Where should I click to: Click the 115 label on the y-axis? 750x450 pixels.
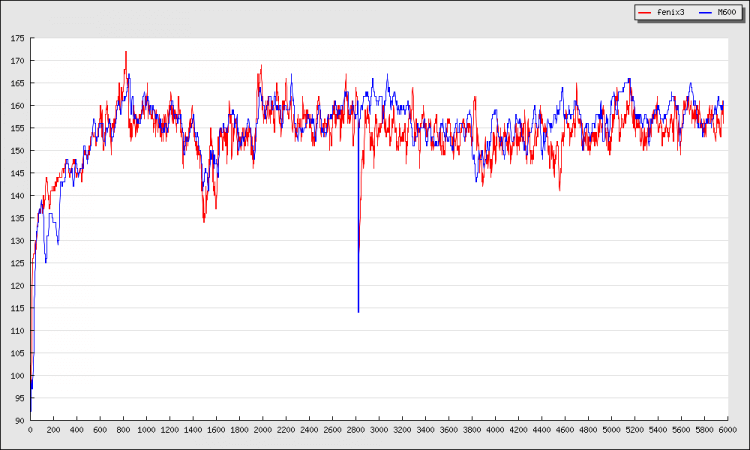pyautogui.click(x=18, y=308)
